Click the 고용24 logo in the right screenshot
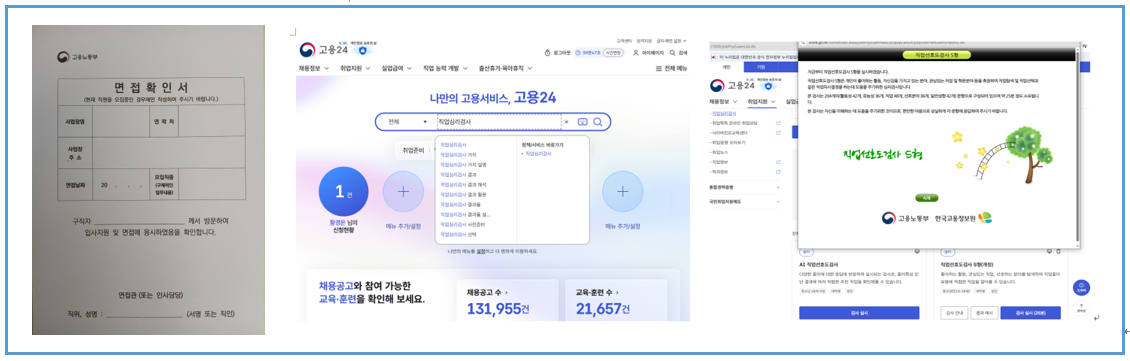The width and height of the screenshot is (1130, 361). (x=731, y=85)
